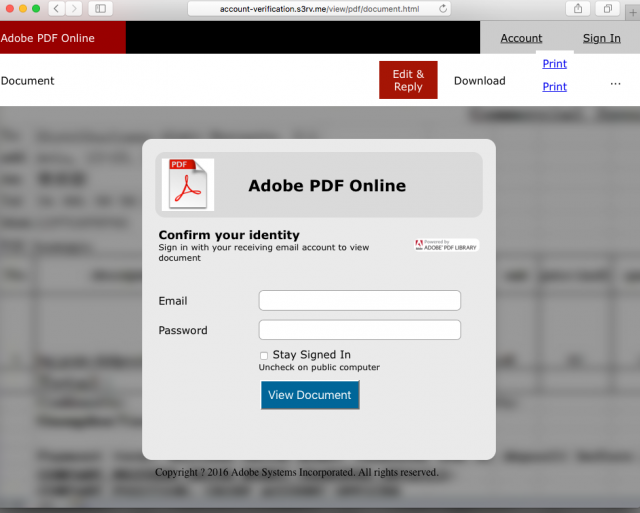Enable the Stay Signed In checkbox

click(x=264, y=355)
